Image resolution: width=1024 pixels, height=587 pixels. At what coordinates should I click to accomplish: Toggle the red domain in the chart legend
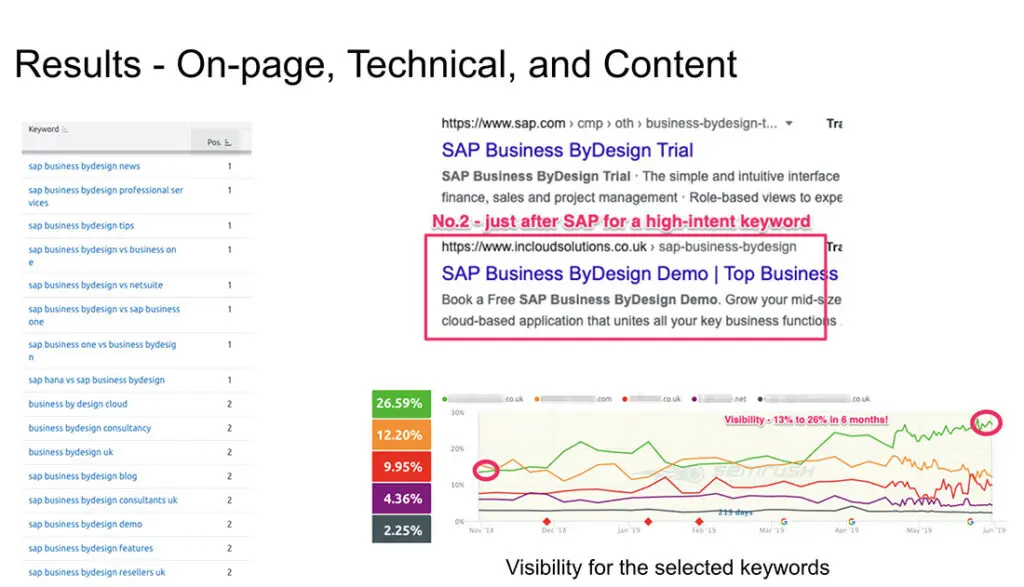click(651, 399)
